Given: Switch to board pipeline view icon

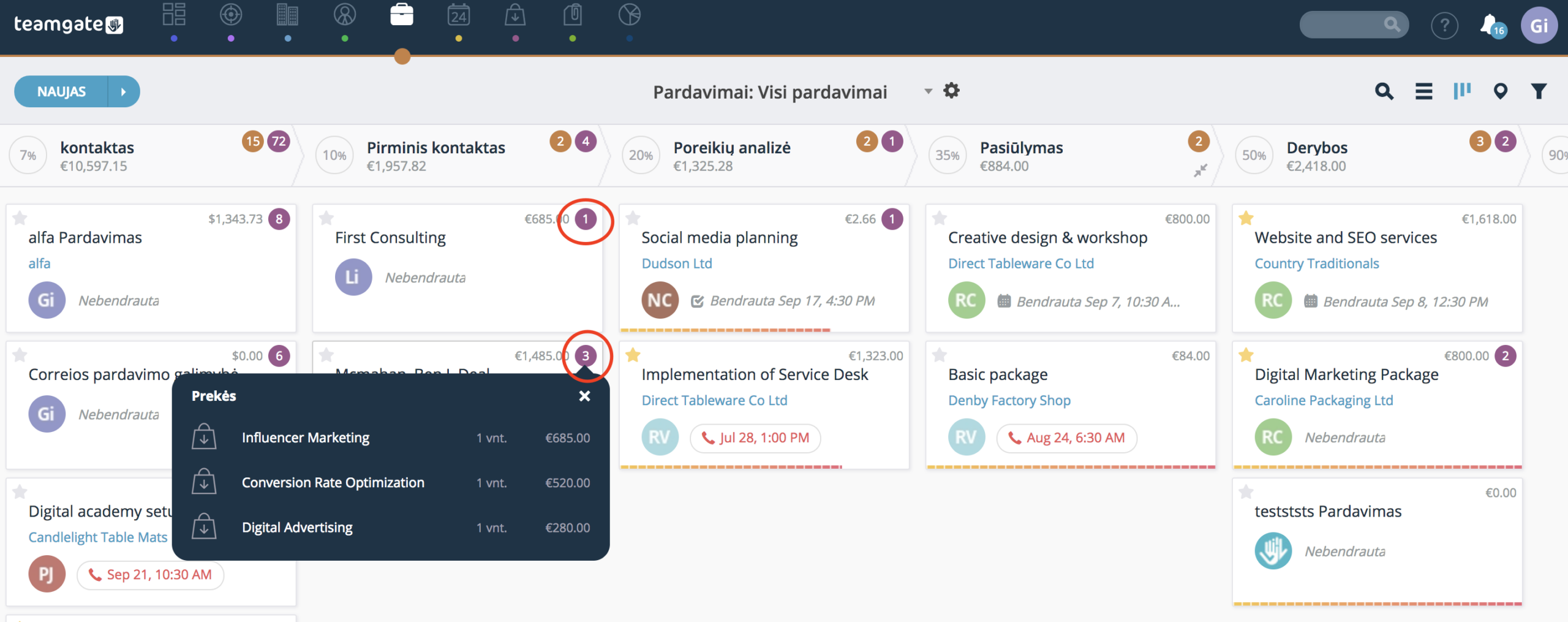Looking at the screenshot, I should [x=1462, y=91].
